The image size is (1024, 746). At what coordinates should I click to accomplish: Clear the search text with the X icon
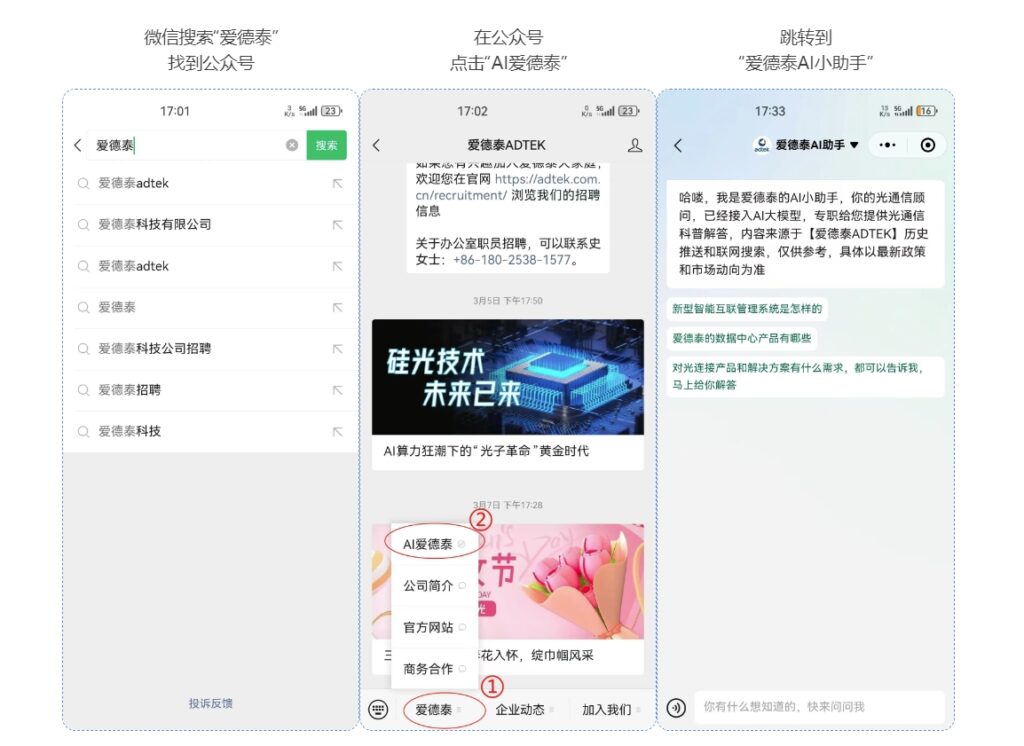292,145
